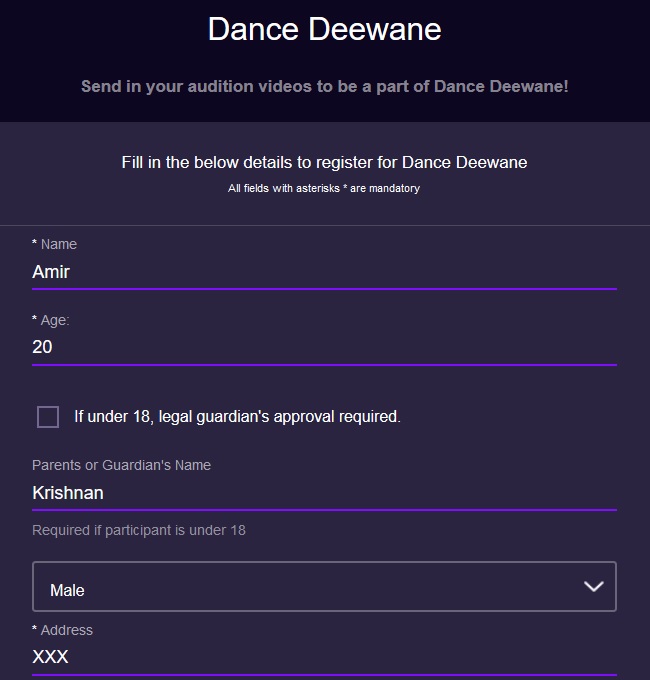Click the 'Send in your audition videos' subtitle

(324, 87)
